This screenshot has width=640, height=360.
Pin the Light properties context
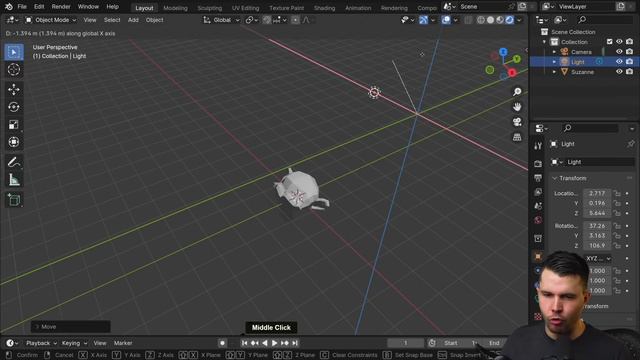pyautogui.click(x=631, y=144)
